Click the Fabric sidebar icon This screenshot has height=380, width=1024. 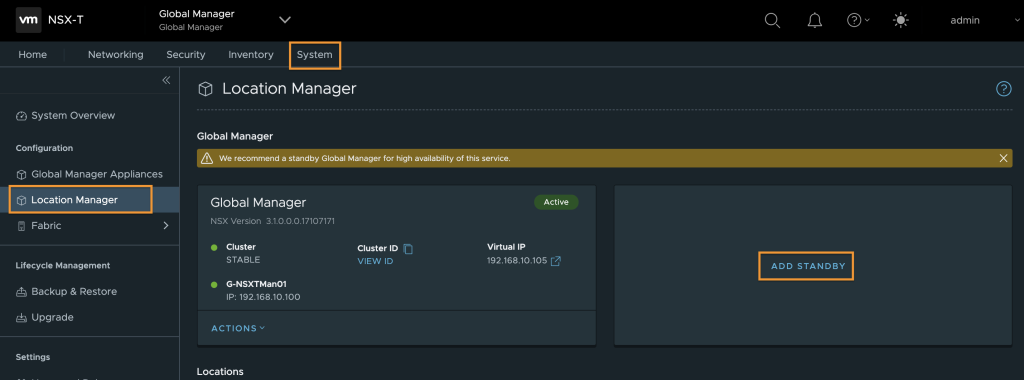tap(21, 226)
